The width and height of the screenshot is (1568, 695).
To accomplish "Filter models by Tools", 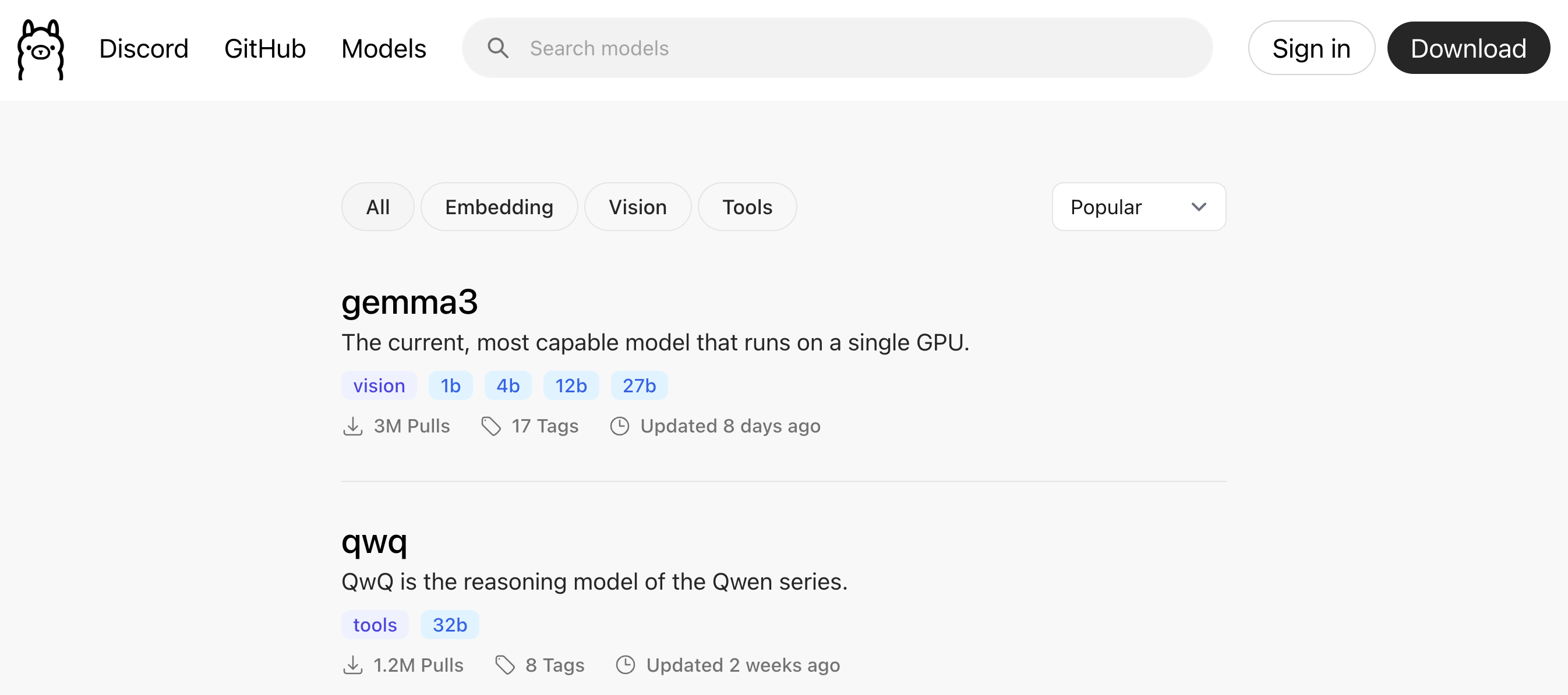I will tap(747, 207).
